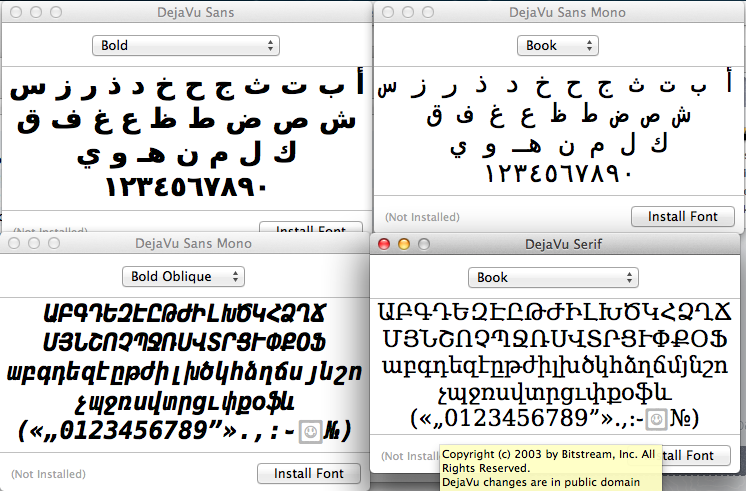This screenshot has height=491, width=746.
Task: Minimize DejaVu Serif using the yellow button
Action: (404, 244)
